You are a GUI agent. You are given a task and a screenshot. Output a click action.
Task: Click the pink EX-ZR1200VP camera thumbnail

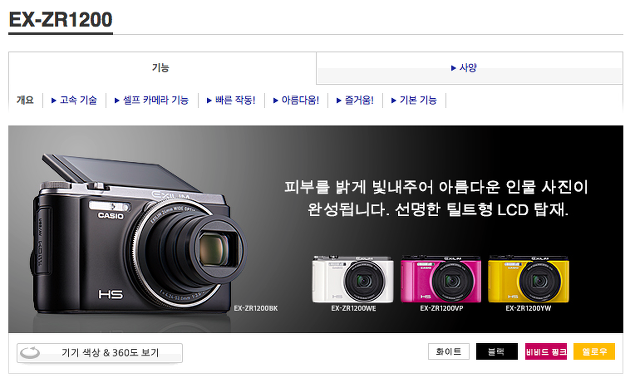pyautogui.click(x=441, y=279)
